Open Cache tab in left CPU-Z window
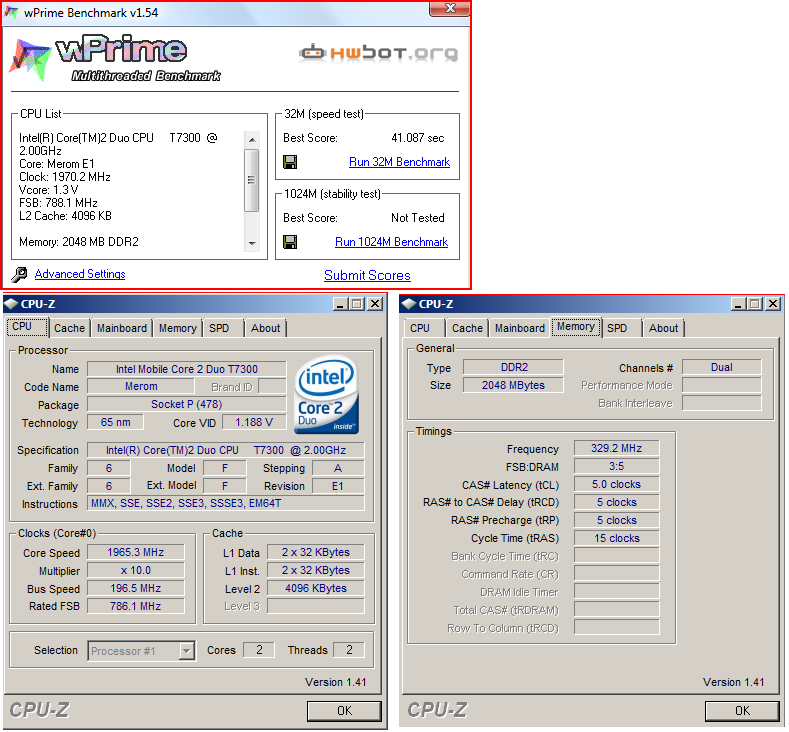 [x=69, y=329]
